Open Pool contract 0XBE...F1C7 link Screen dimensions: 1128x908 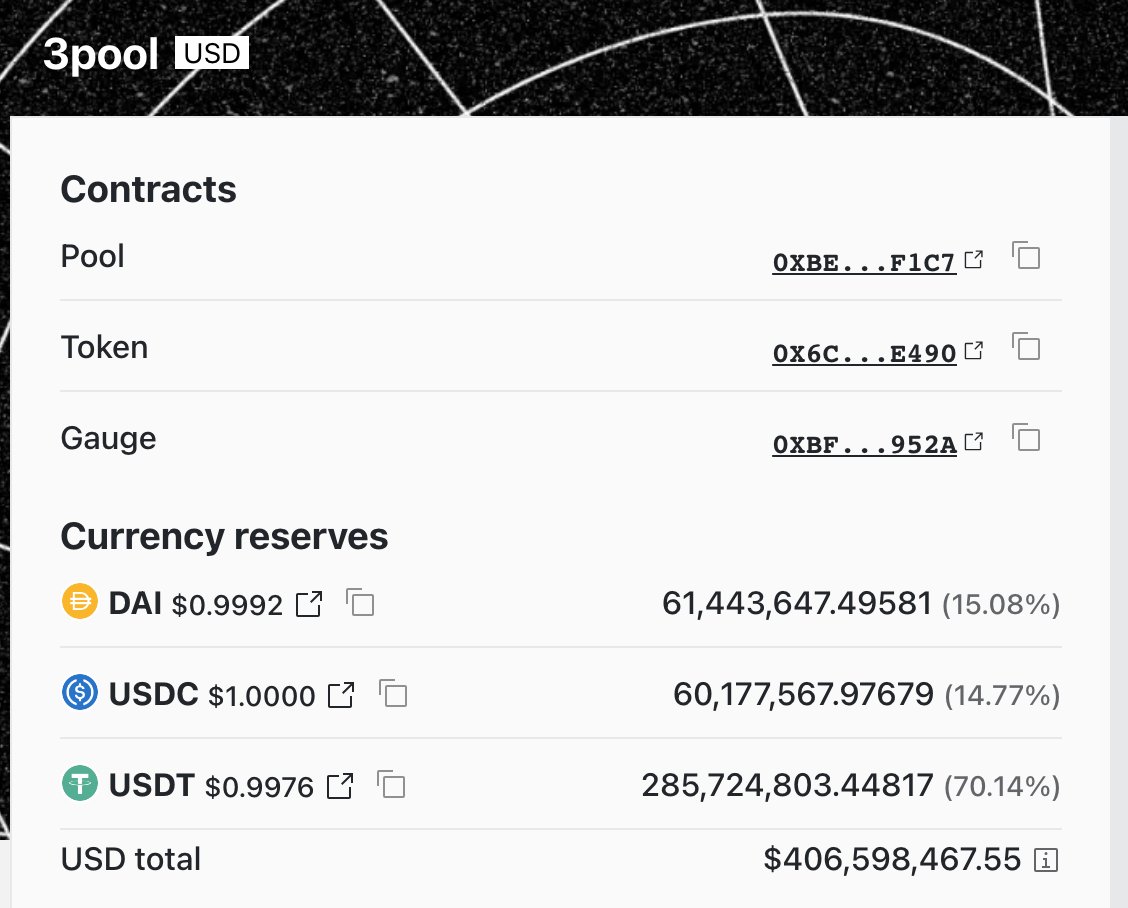click(864, 263)
